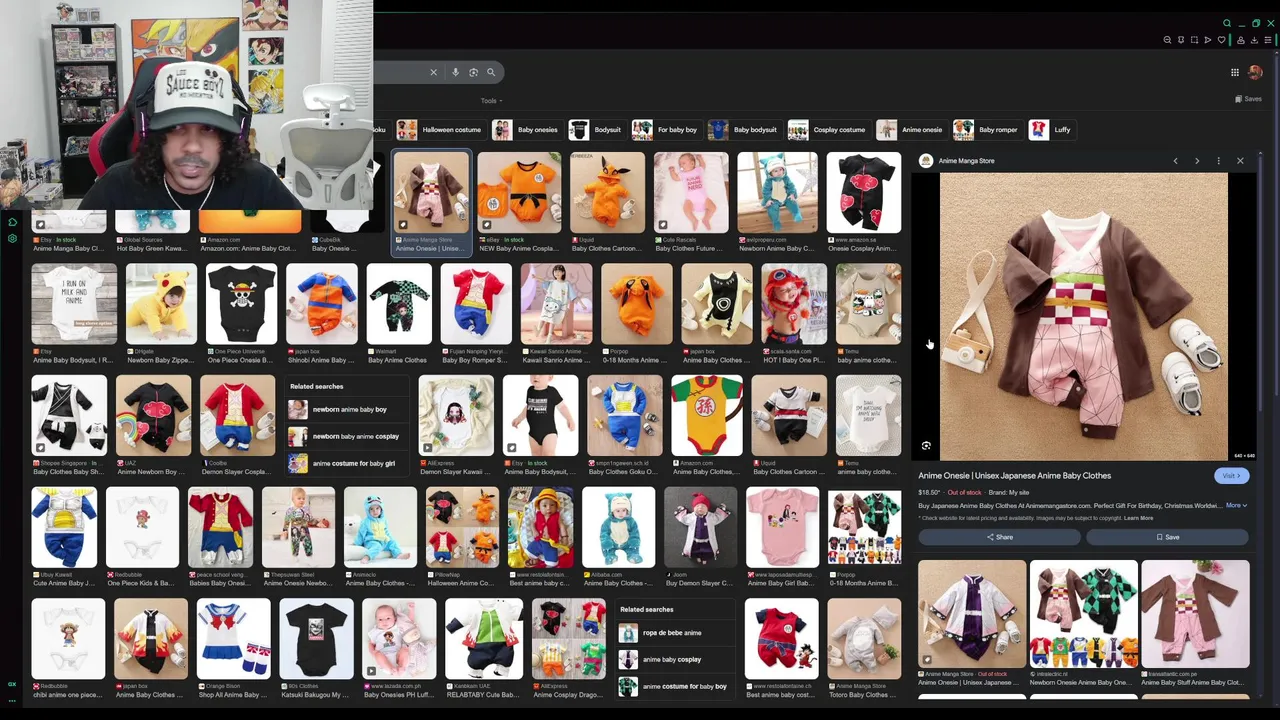The height and width of the screenshot is (720, 1280).
Task: Open the Akatsuki red cloud onesie thumbnail
Action: tap(863, 193)
